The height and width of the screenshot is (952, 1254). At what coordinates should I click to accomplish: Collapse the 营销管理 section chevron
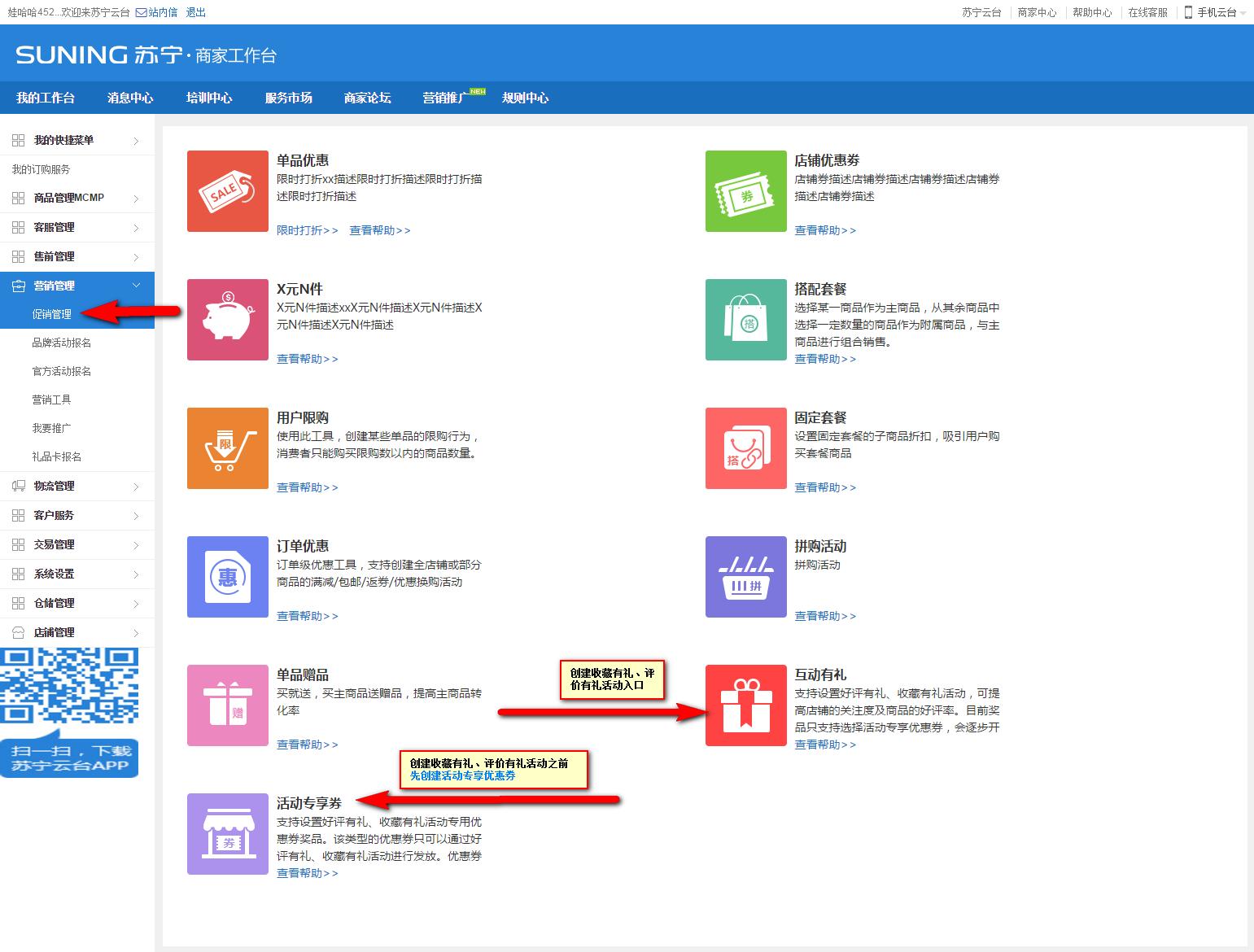[x=136, y=286]
